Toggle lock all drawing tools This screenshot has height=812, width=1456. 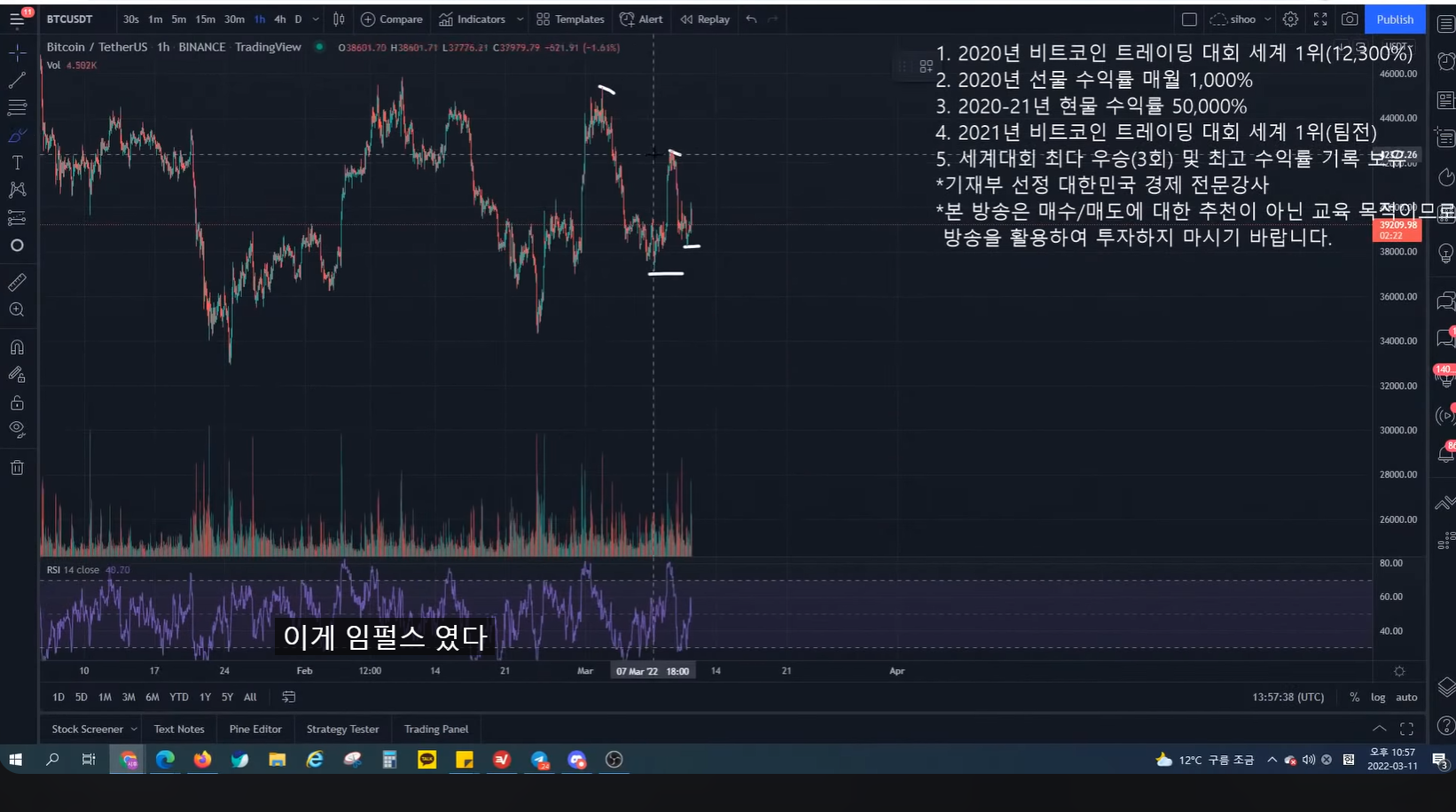pos(17,403)
